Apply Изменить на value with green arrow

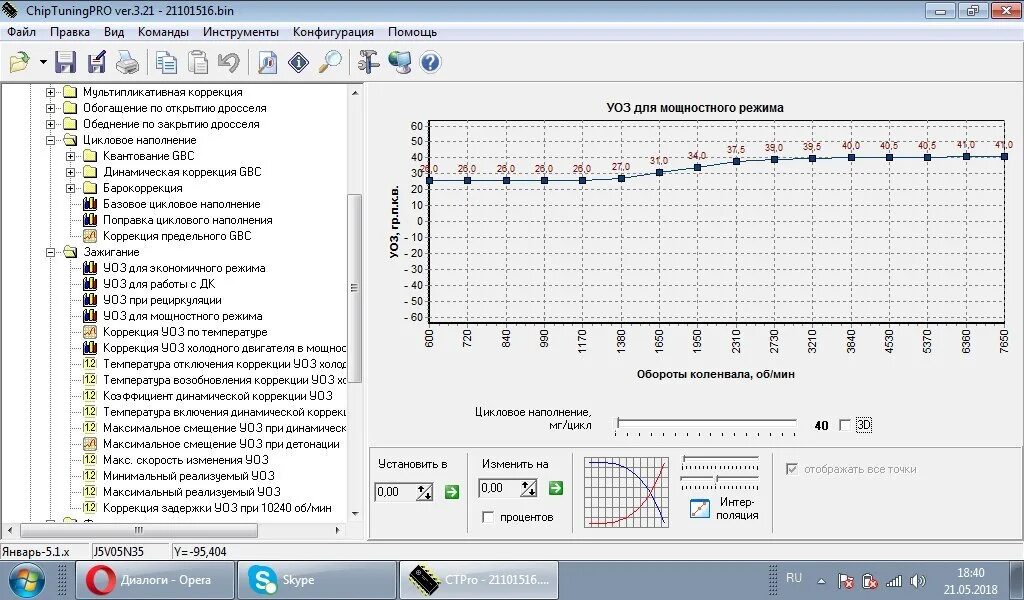pos(555,488)
